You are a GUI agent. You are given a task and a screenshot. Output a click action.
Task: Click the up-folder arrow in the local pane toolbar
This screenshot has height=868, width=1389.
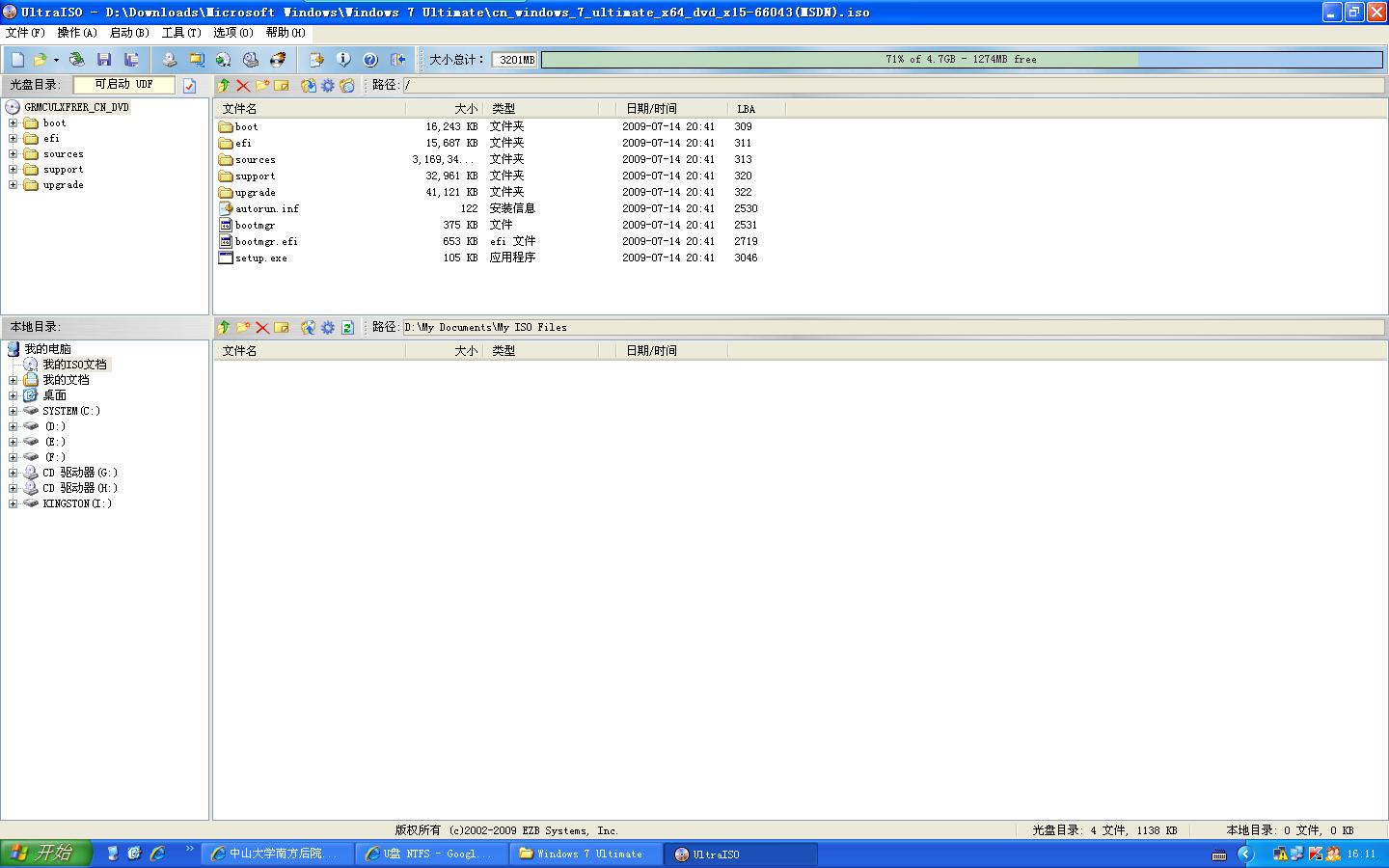224,328
